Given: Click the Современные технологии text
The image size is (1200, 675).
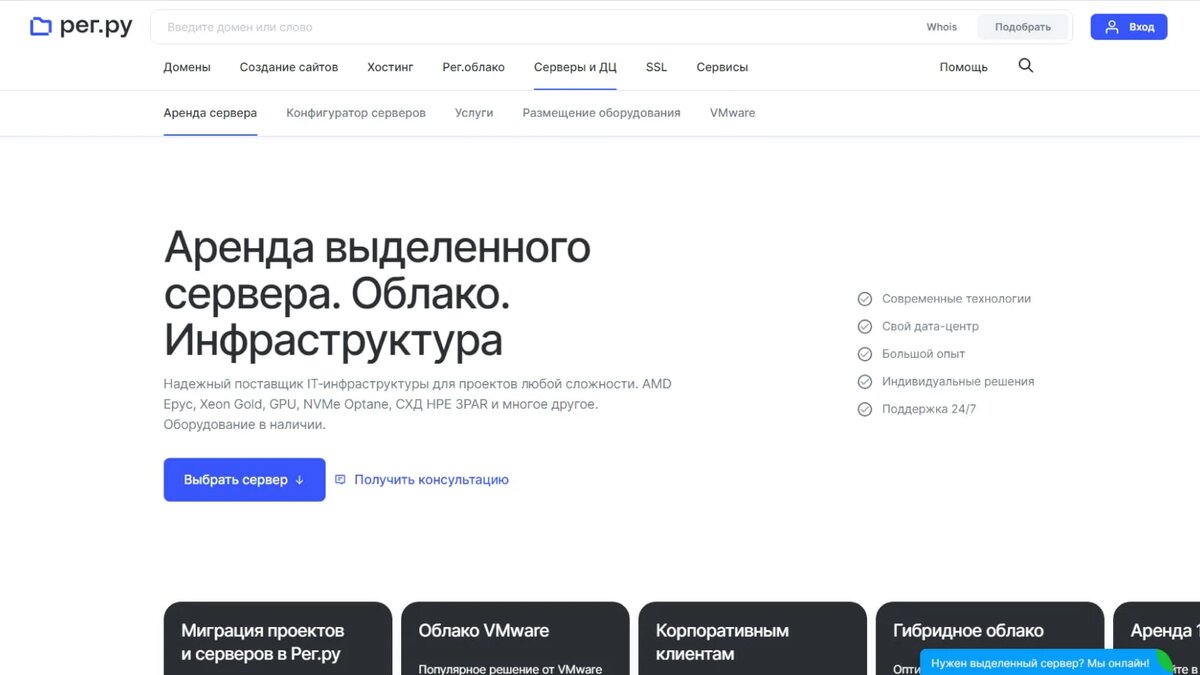Looking at the screenshot, I should (956, 299).
